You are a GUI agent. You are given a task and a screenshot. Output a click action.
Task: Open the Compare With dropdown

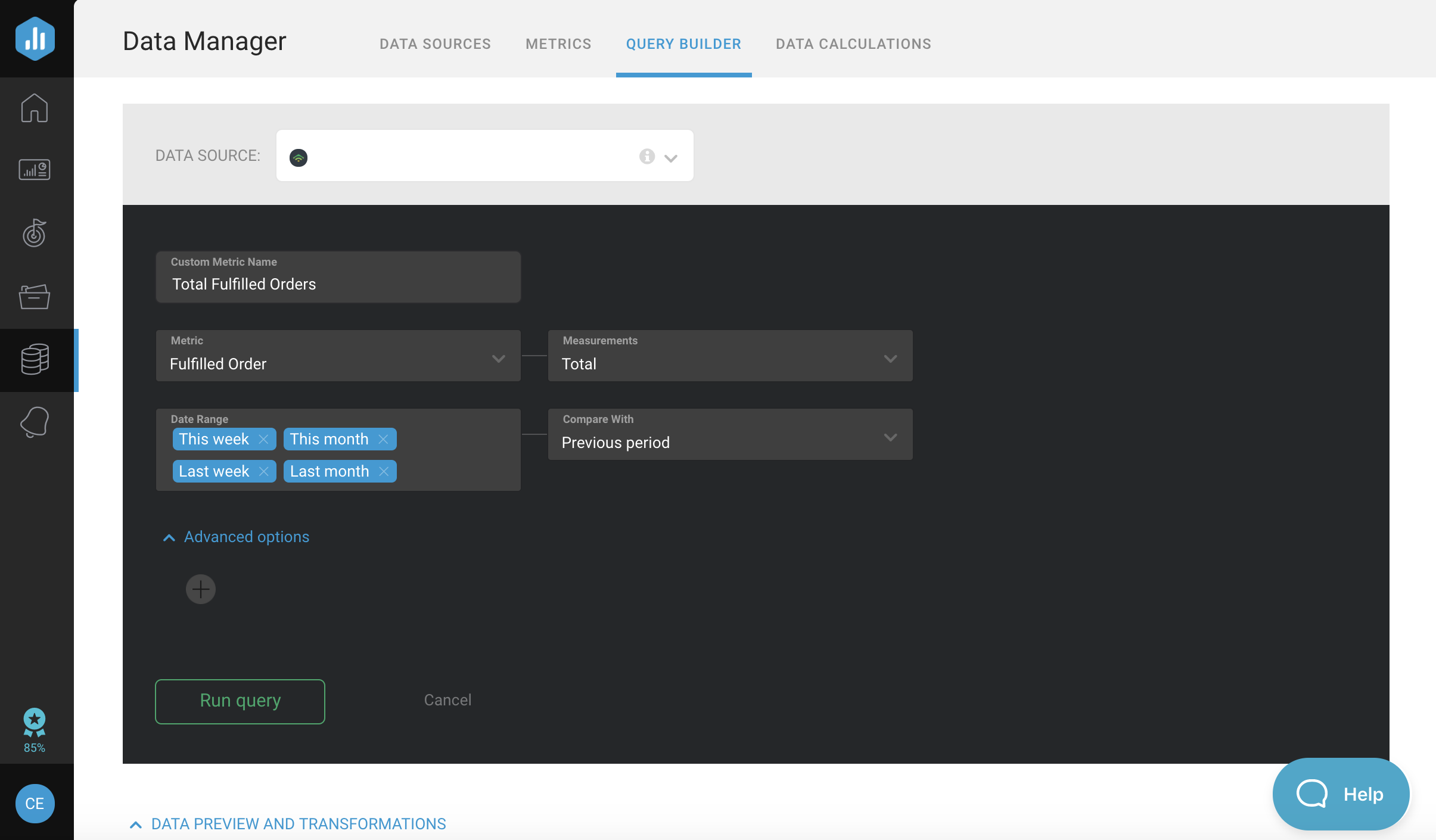click(730, 435)
